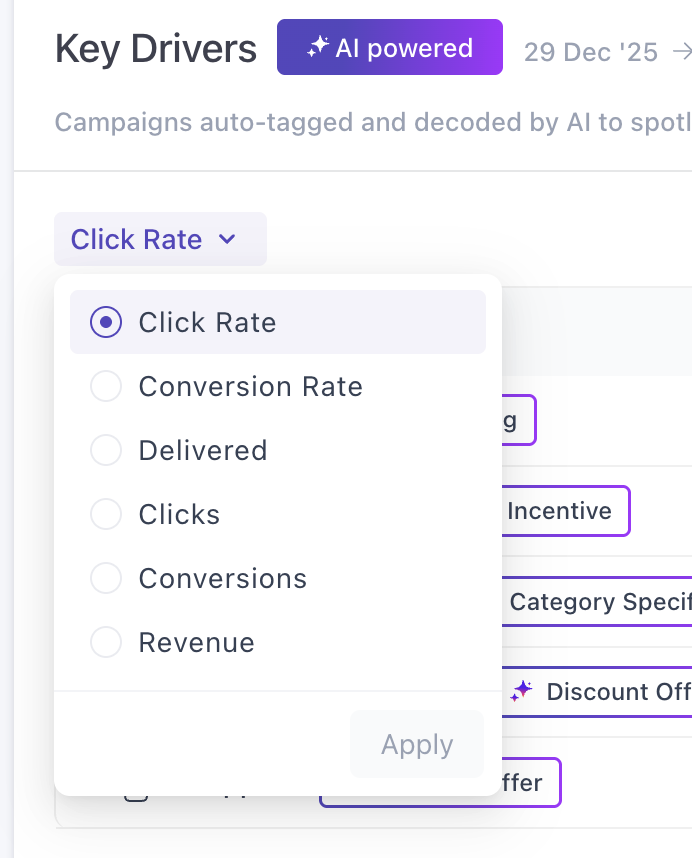This screenshot has width=692, height=858.
Task: Select the Delivered metric radio button
Action: (x=106, y=450)
